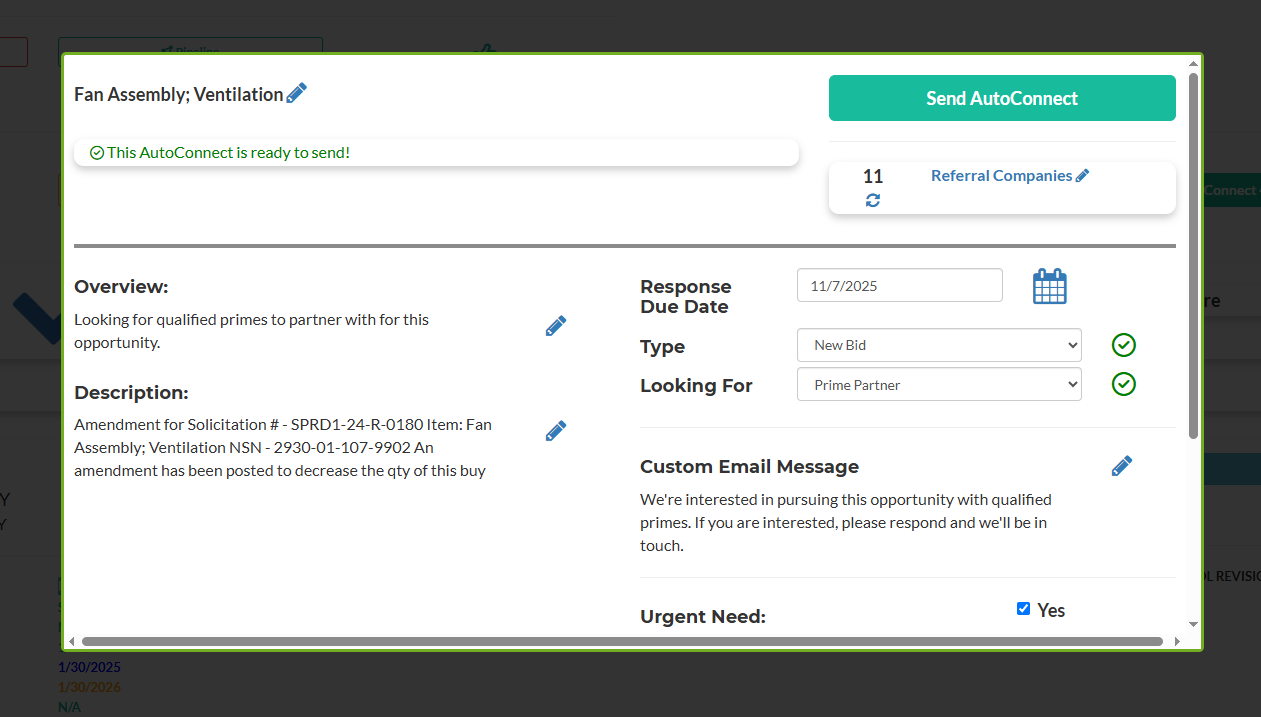Screen dimensions: 1261x717
Task: Click the scroll up arrow of dialog
Action: 1193,63
